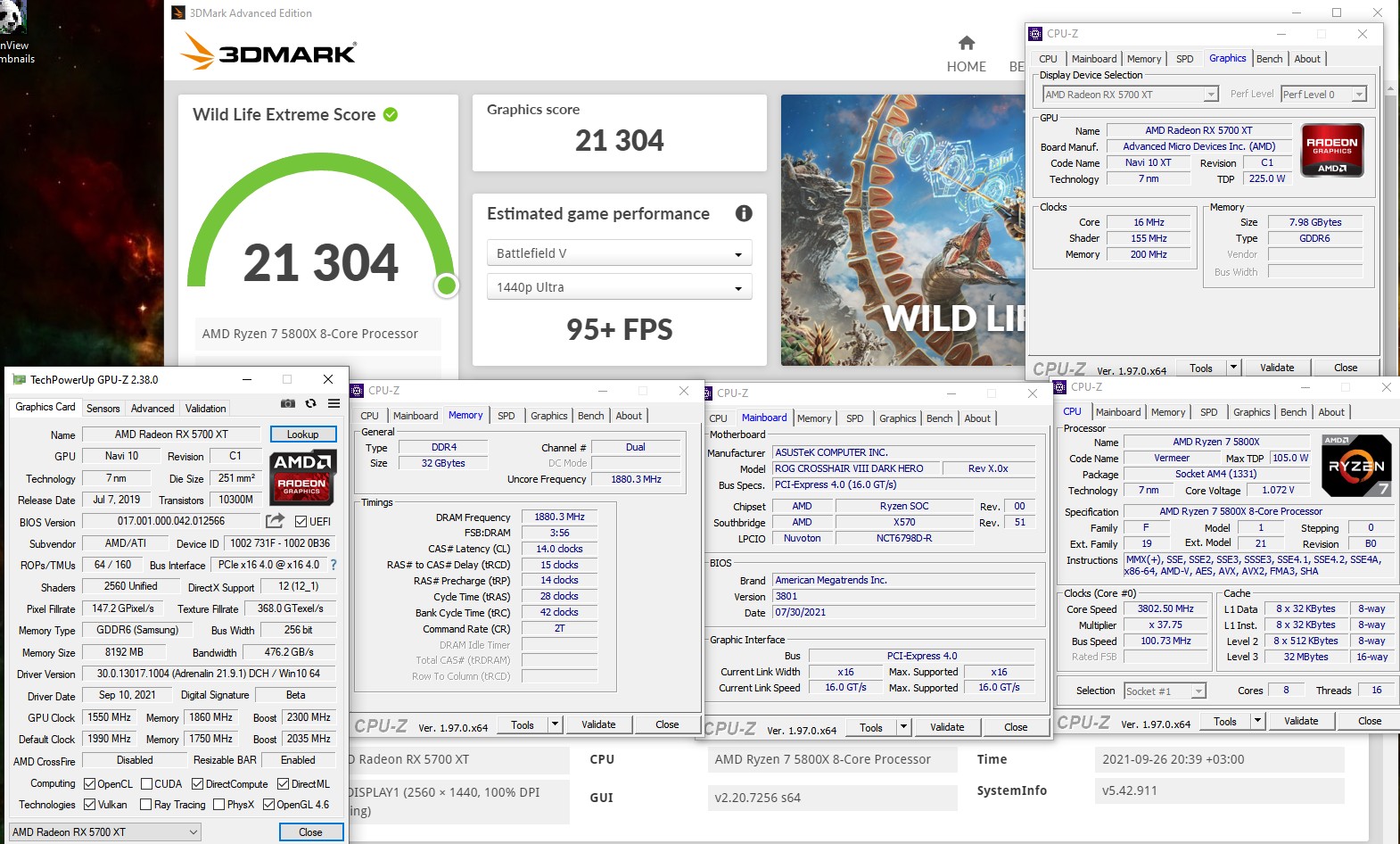Click Close in CPU-Z Graphics window

tap(1346, 368)
